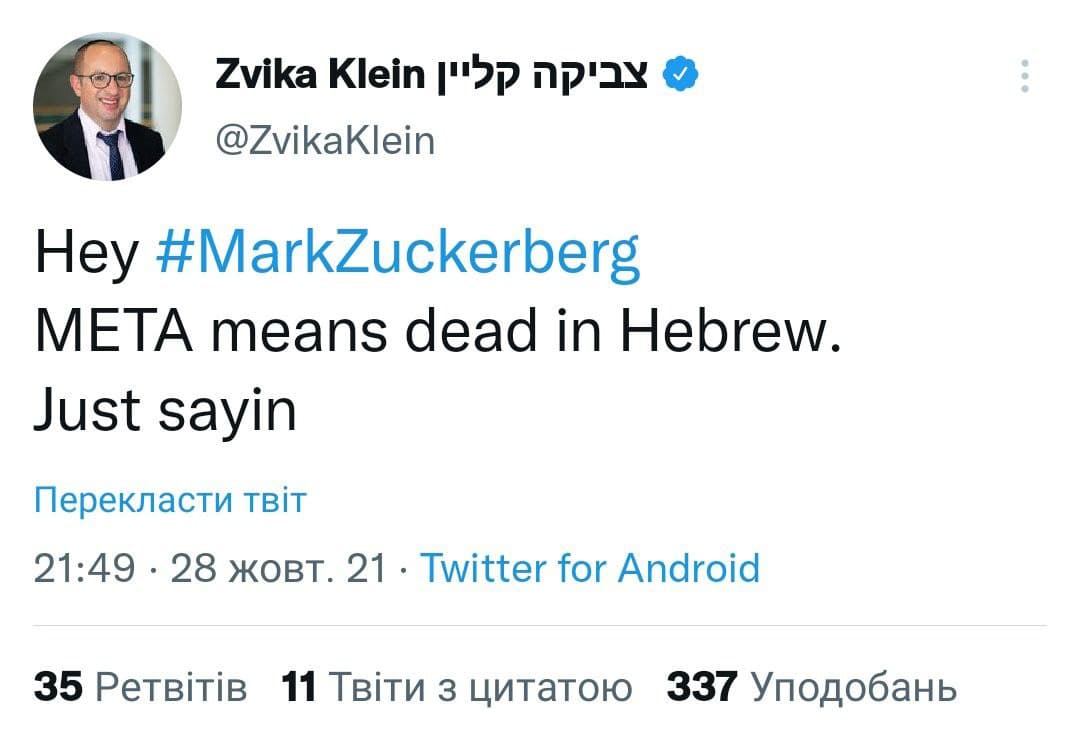The width and height of the screenshot is (1080, 747).
Task: Click the 21:49 timestamp
Action: 84,568
